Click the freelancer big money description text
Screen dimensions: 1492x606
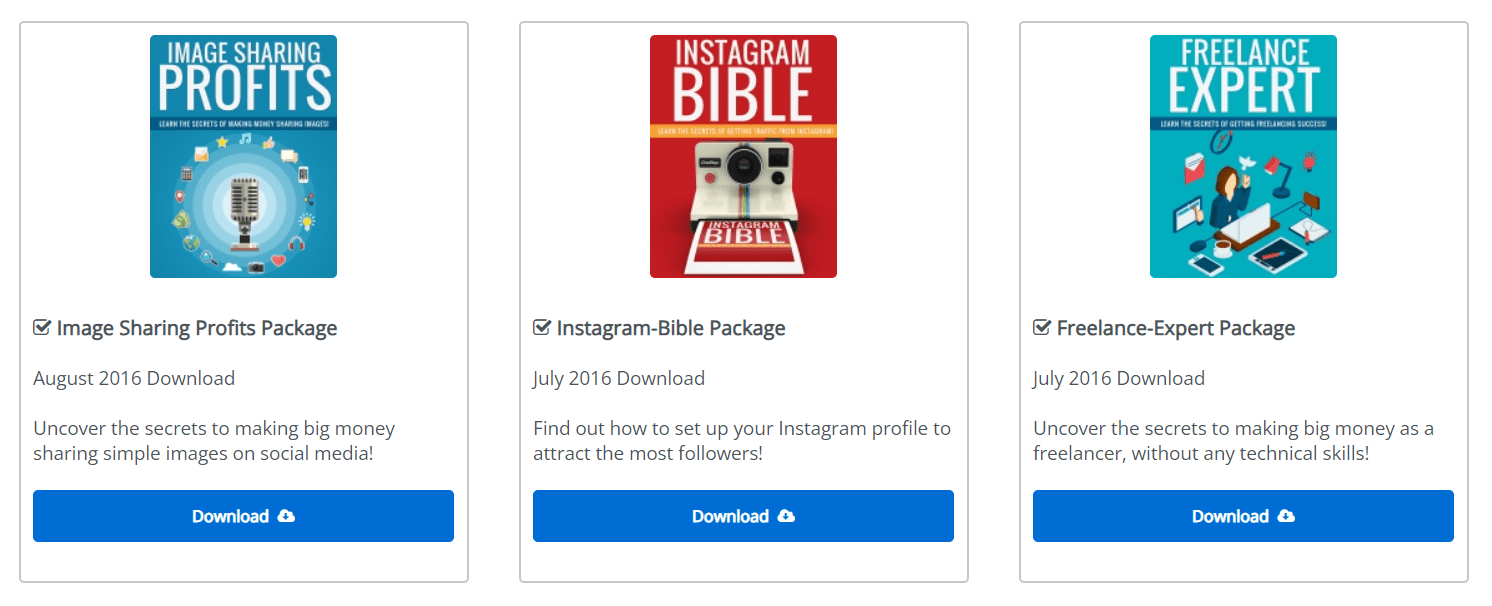pos(1233,441)
